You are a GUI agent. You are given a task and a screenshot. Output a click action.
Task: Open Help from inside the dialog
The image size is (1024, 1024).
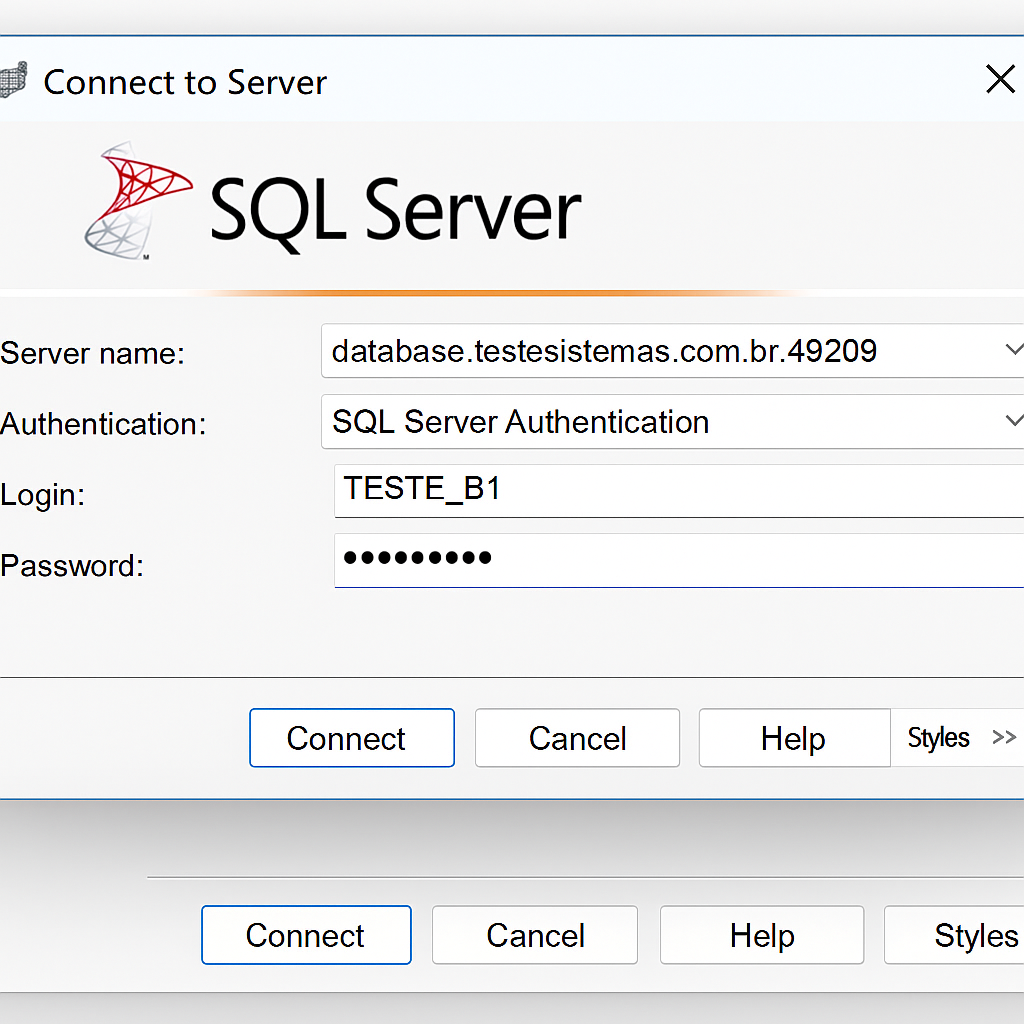pos(793,738)
